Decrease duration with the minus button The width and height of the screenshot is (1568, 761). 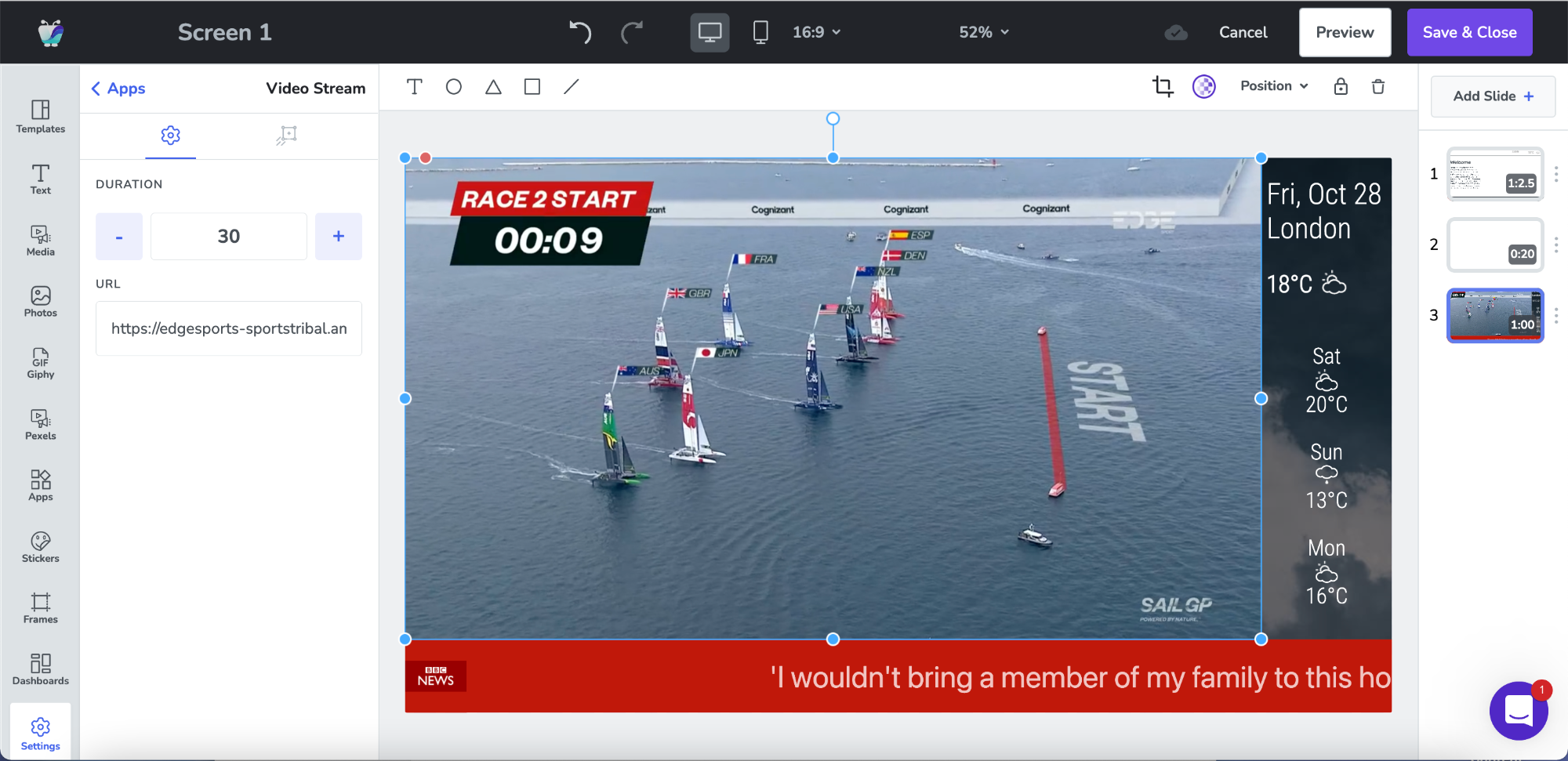[119, 236]
